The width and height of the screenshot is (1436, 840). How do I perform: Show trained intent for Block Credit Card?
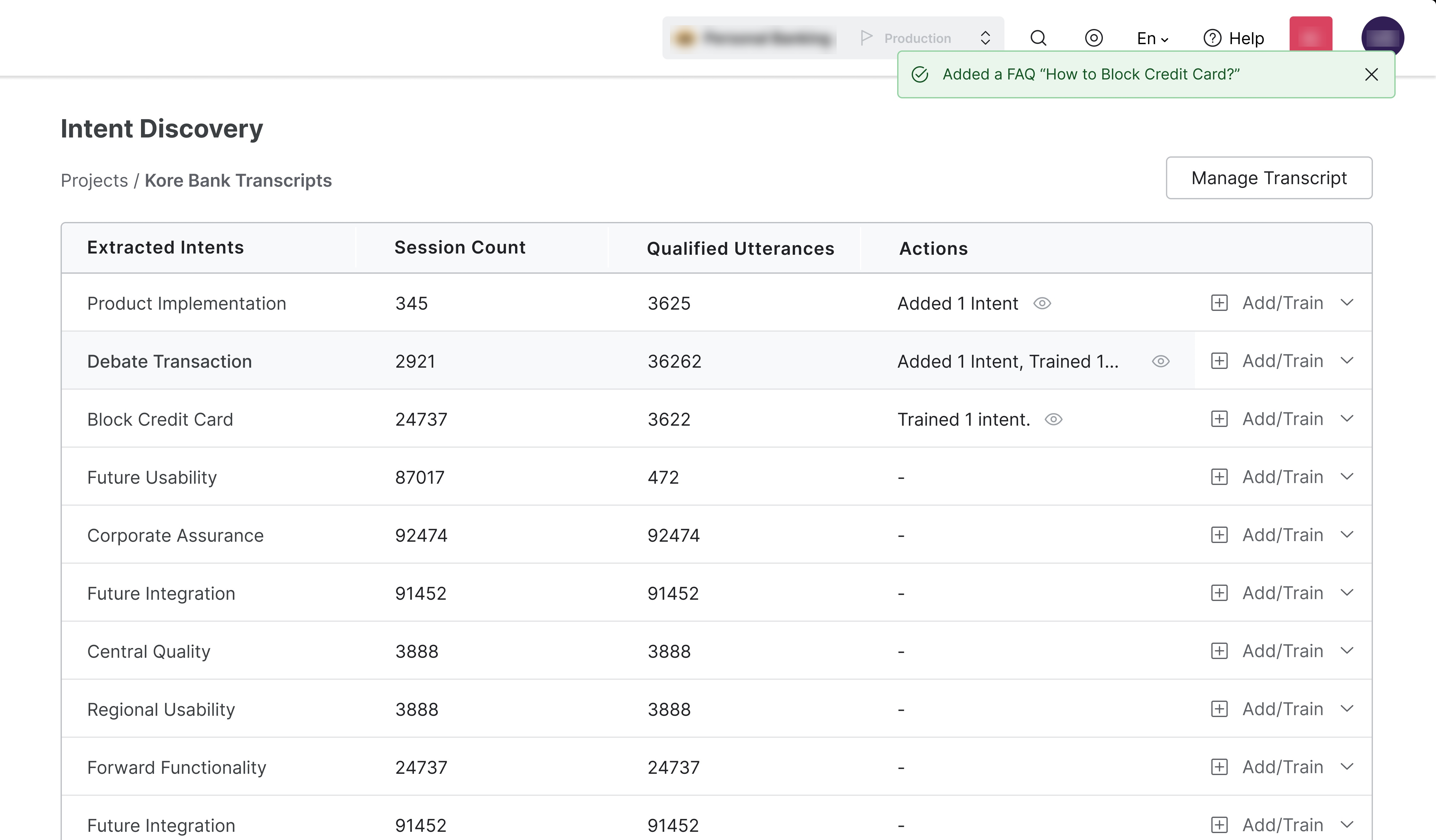click(x=1054, y=419)
